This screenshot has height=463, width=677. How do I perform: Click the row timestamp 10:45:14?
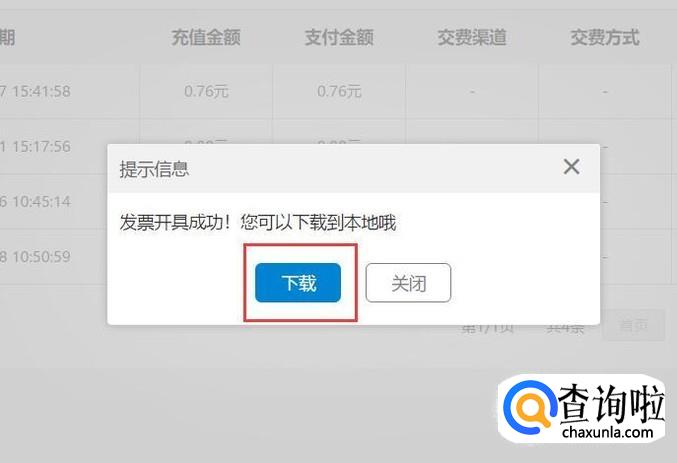click(x=41, y=201)
